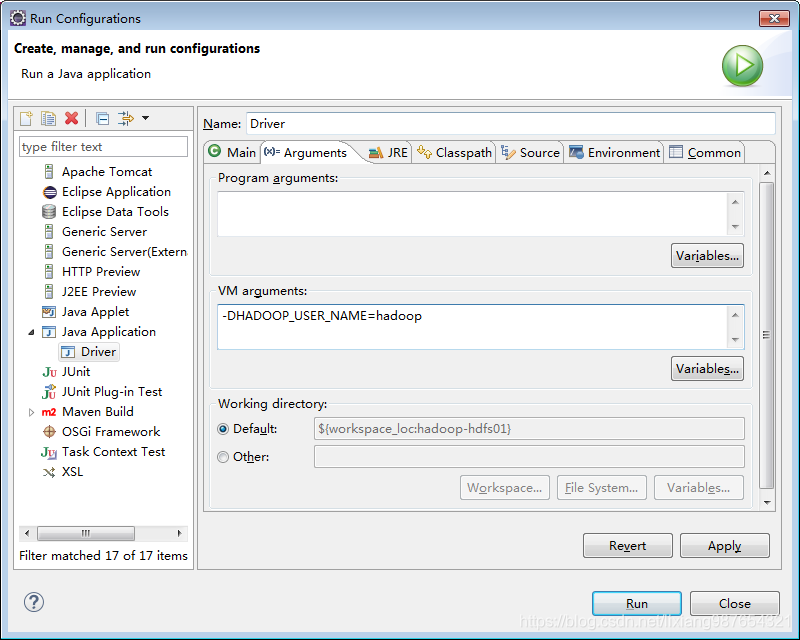The image size is (800, 640).
Task: Click the tree horizontal scrollbar thumb
Action: [86, 533]
